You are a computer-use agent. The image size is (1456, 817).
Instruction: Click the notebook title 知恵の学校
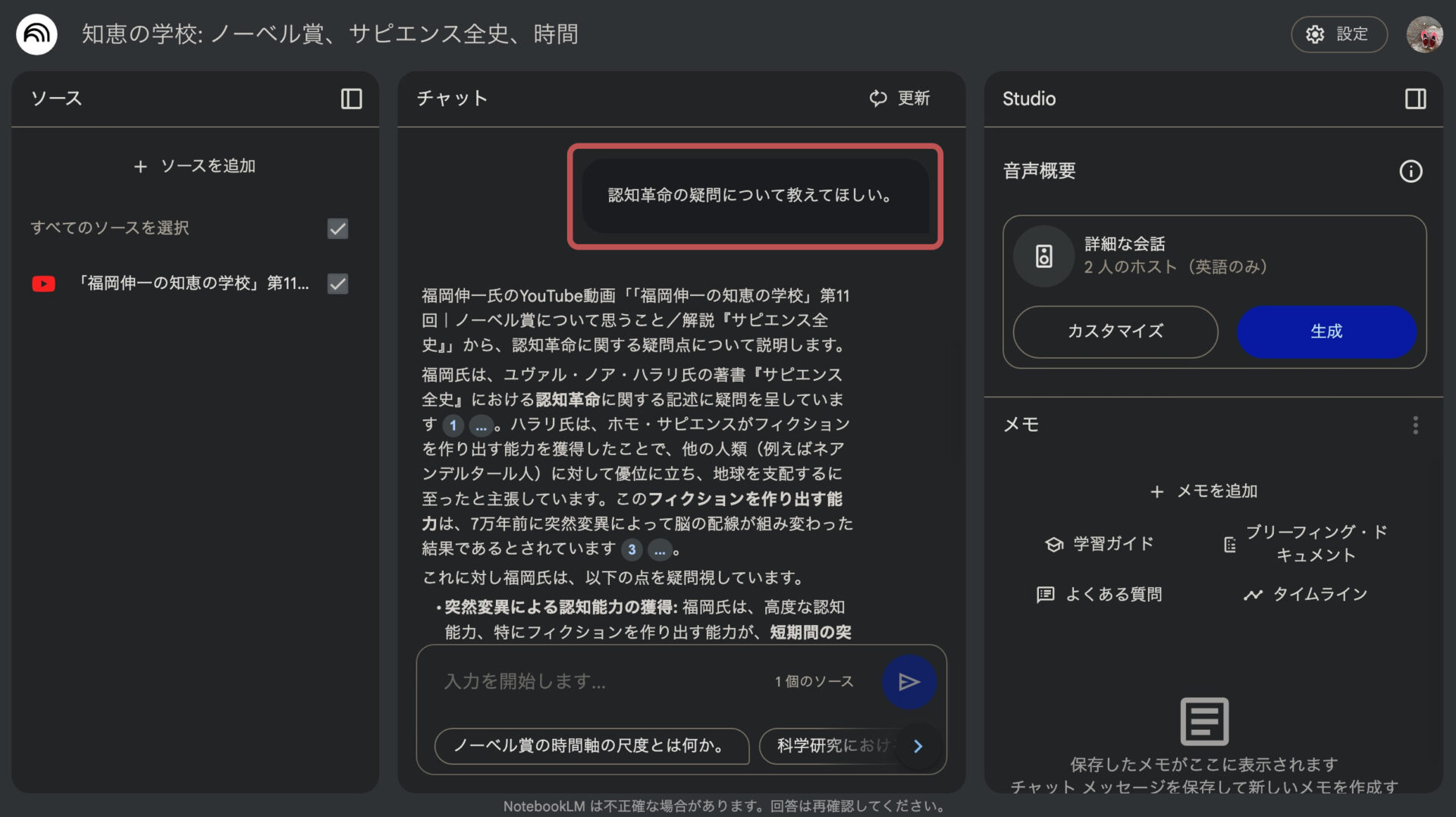click(x=330, y=34)
